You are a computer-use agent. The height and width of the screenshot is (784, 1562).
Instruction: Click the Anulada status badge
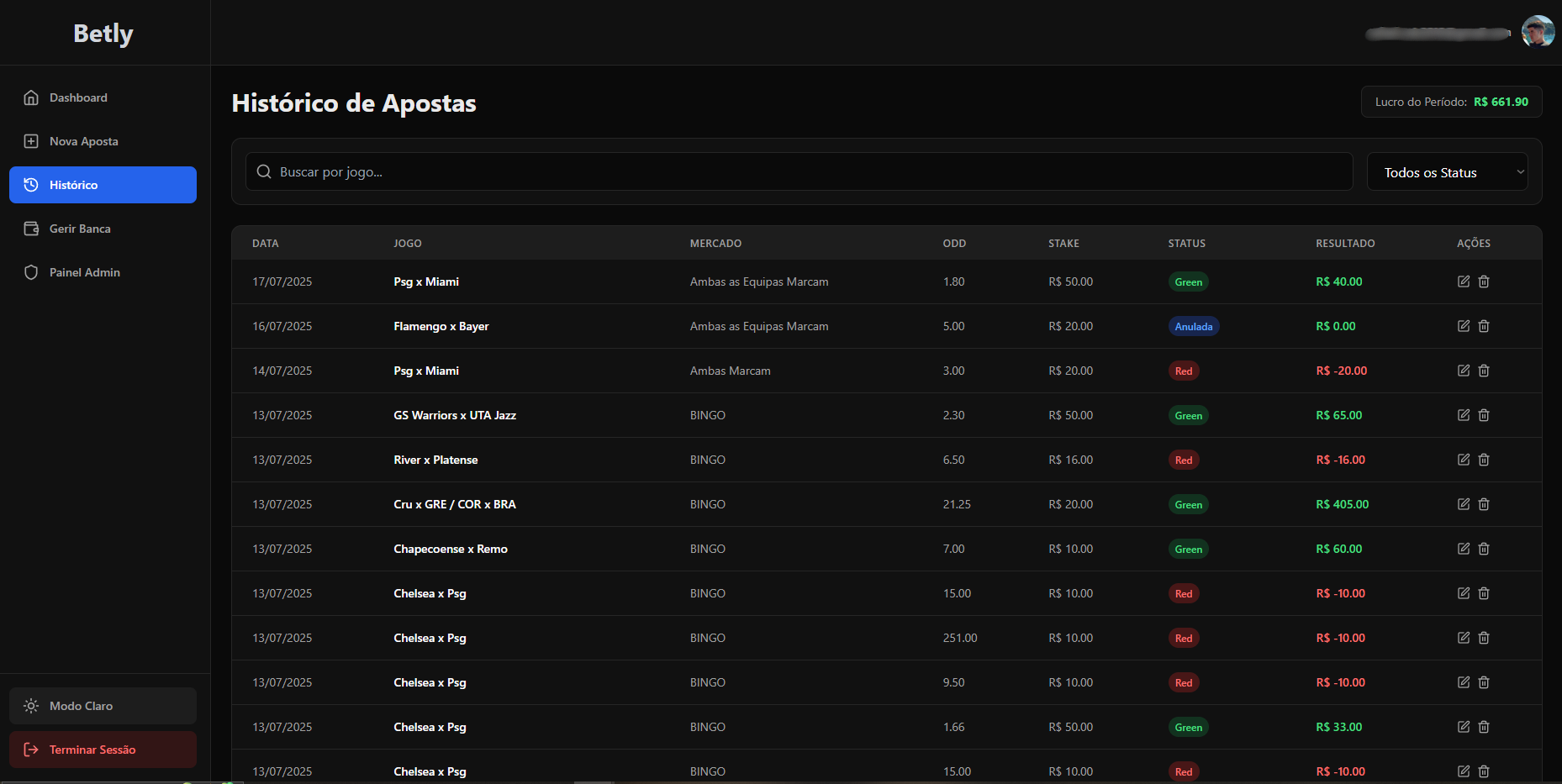[1193, 326]
